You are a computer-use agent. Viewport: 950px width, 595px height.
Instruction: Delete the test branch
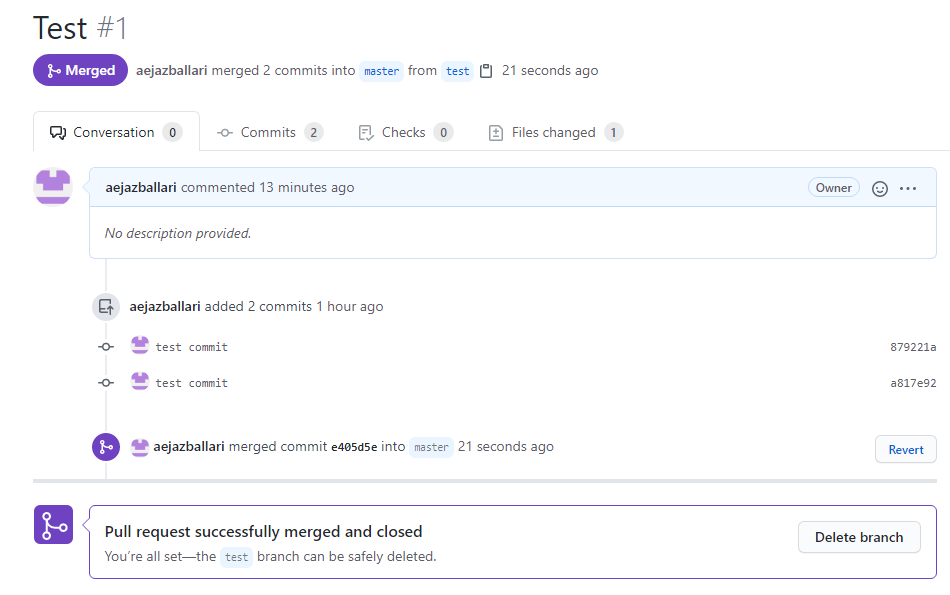[x=859, y=537]
